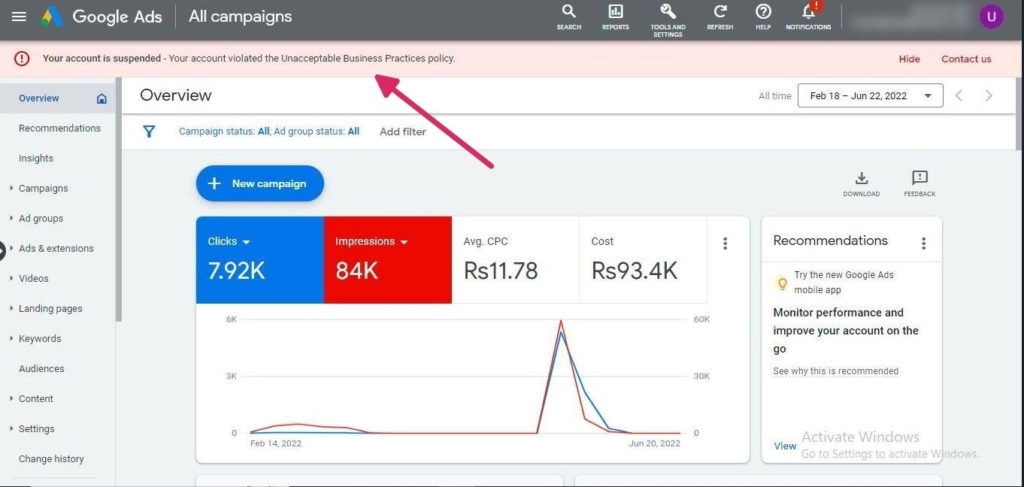Open the date range dropdown
This screenshot has width=1024, height=487.
pyautogui.click(x=869, y=96)
